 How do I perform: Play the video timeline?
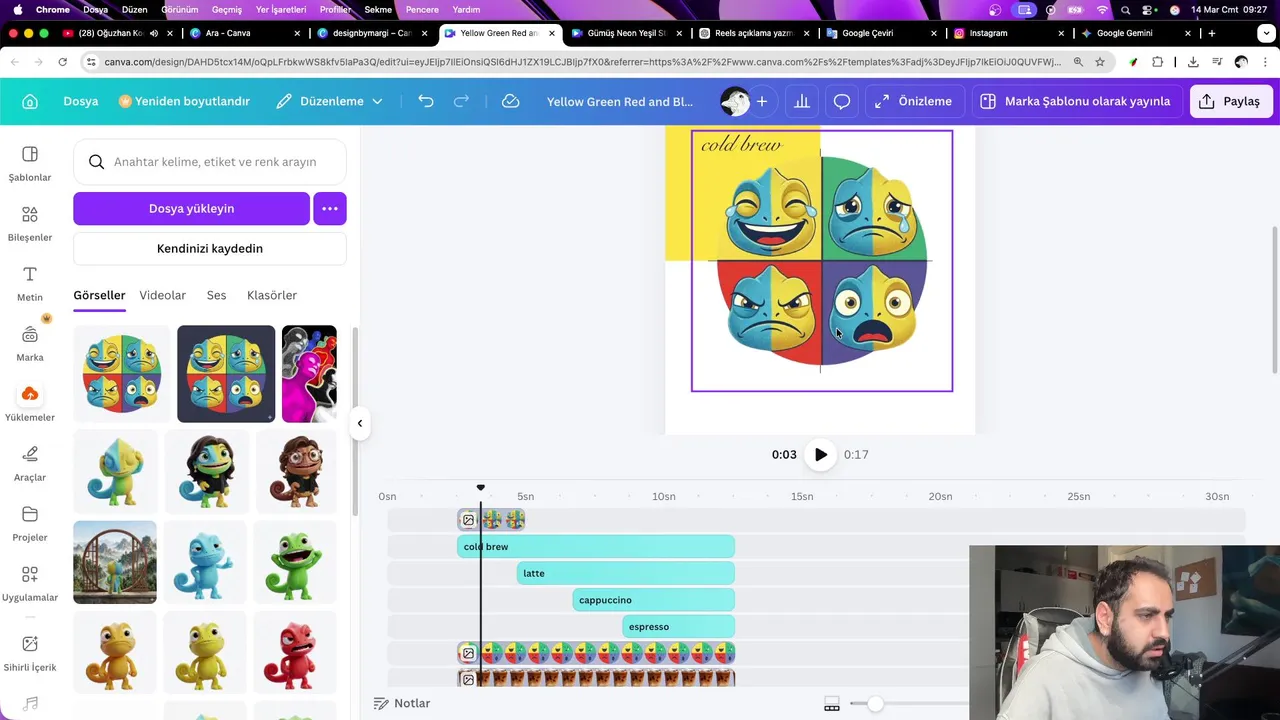(820, 454)
